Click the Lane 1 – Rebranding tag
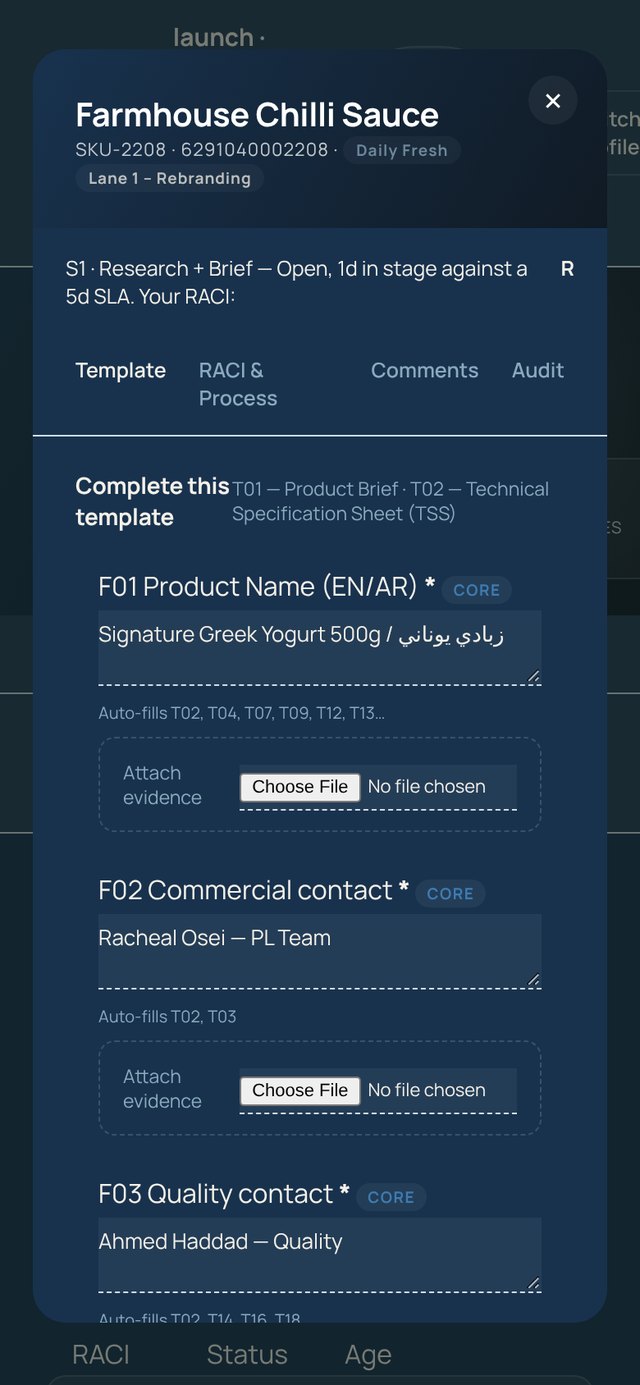640x1385 pixels. 170,179
